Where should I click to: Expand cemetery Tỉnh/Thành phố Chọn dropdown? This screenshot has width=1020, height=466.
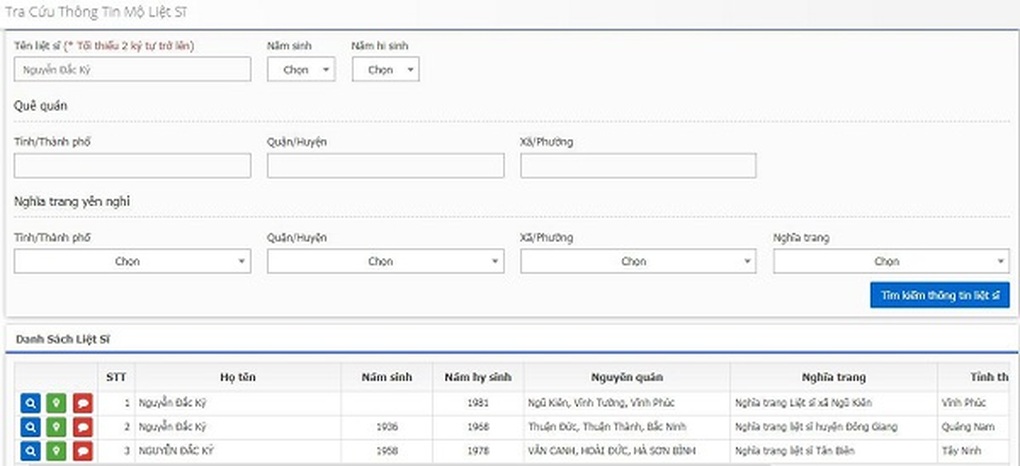tap(132, 261)
